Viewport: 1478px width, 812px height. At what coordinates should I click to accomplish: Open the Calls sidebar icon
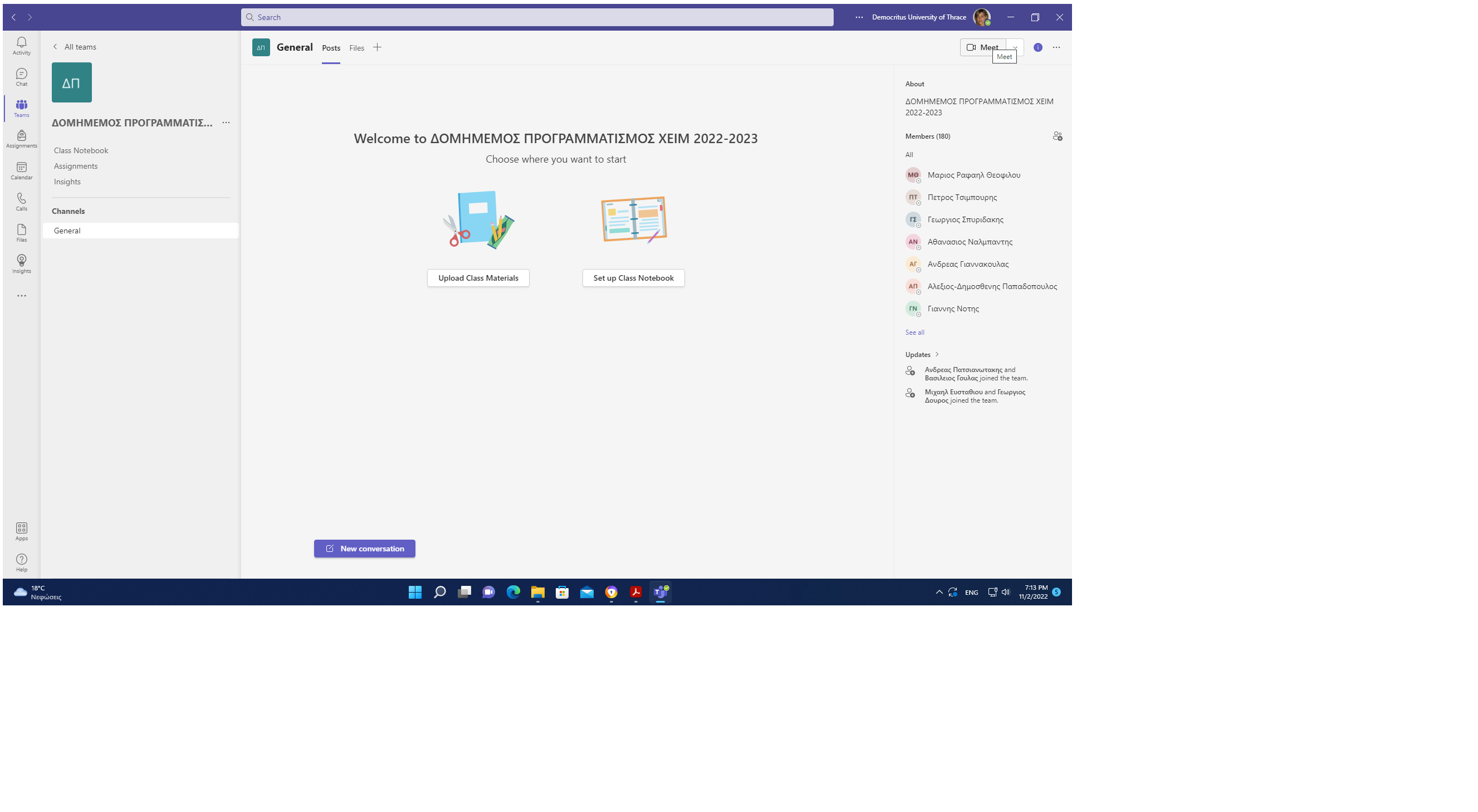point(21,202)
